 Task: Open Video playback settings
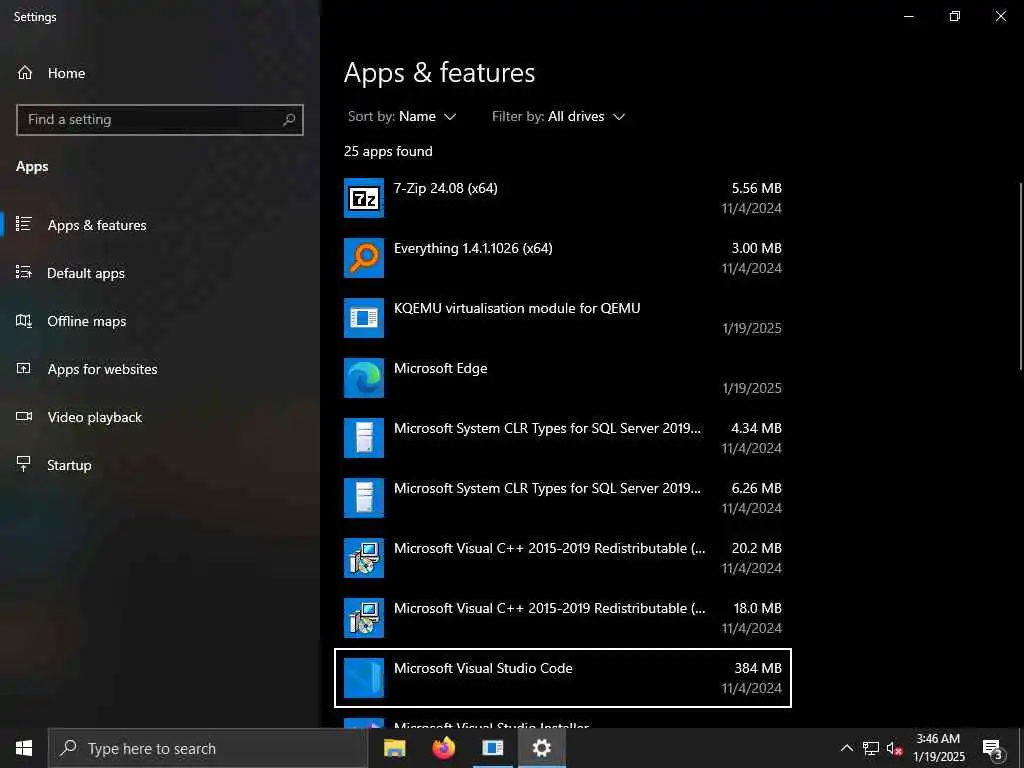click(160, 417)
